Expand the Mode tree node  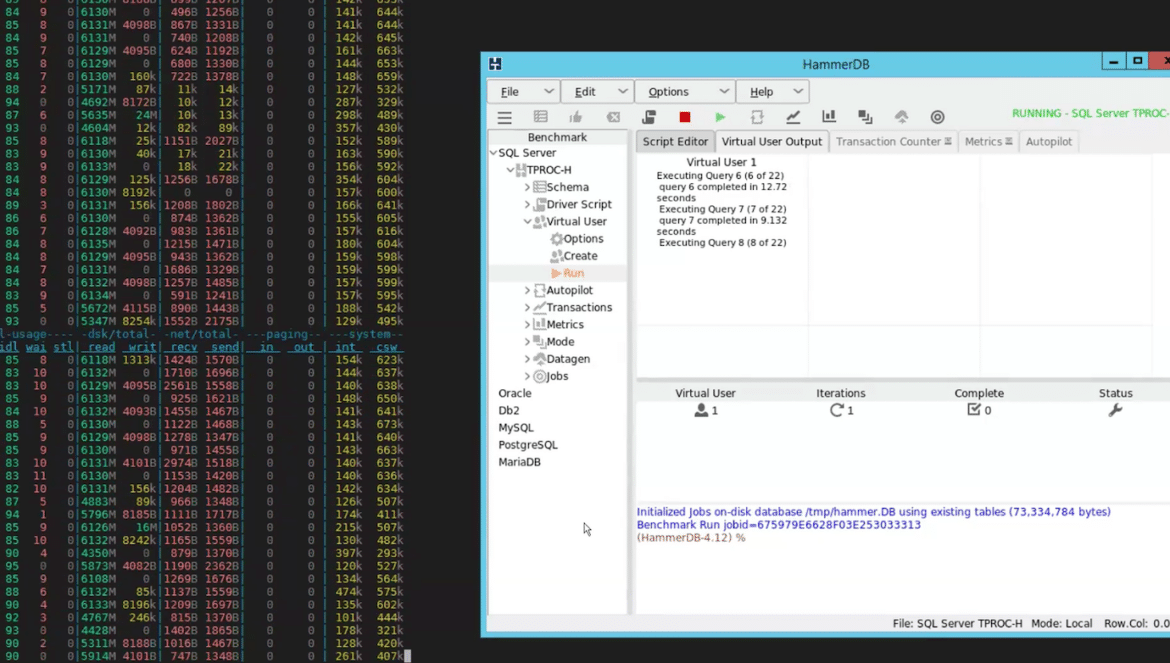pos(528,342)
